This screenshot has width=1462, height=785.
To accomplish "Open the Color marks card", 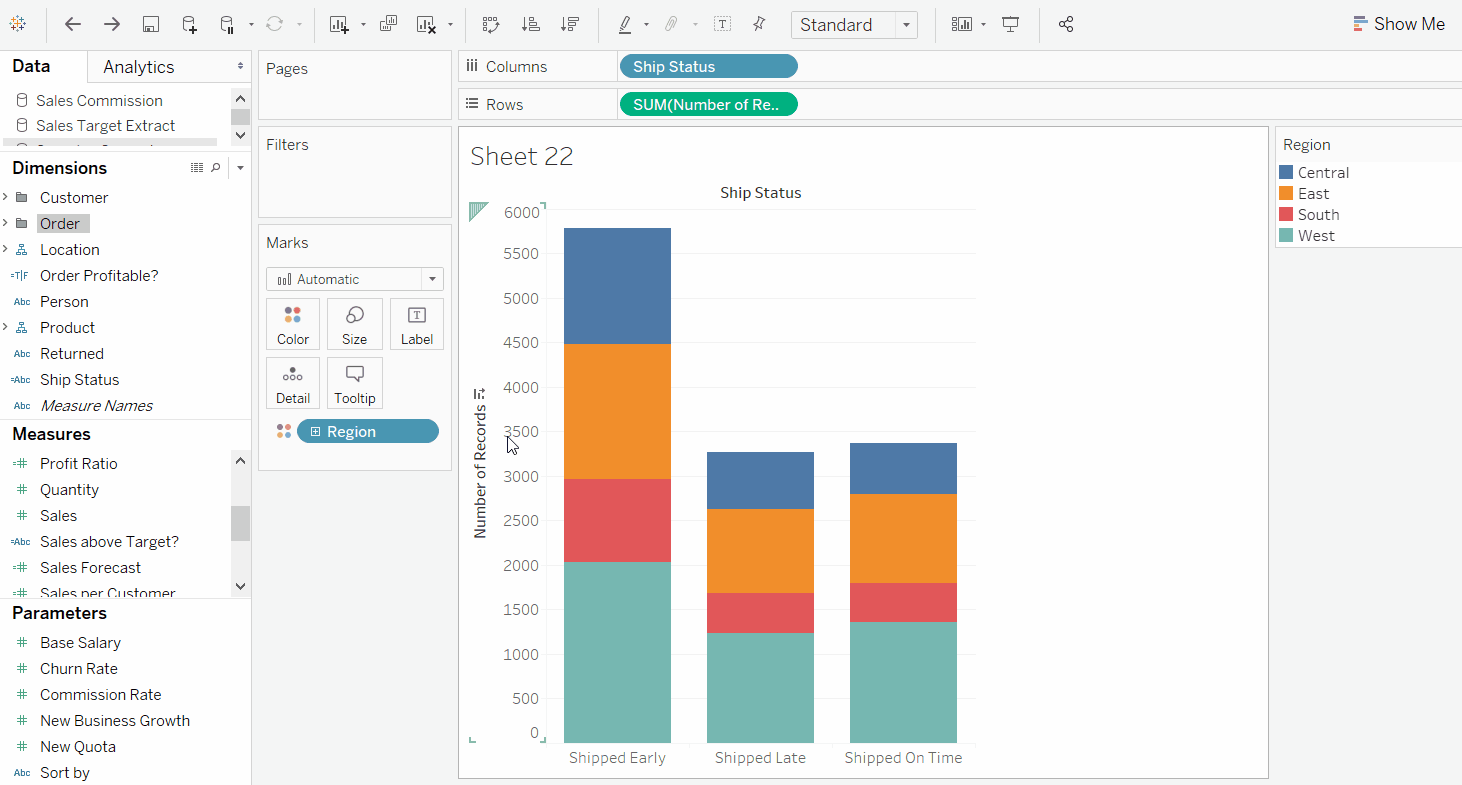I will point(293,324).
